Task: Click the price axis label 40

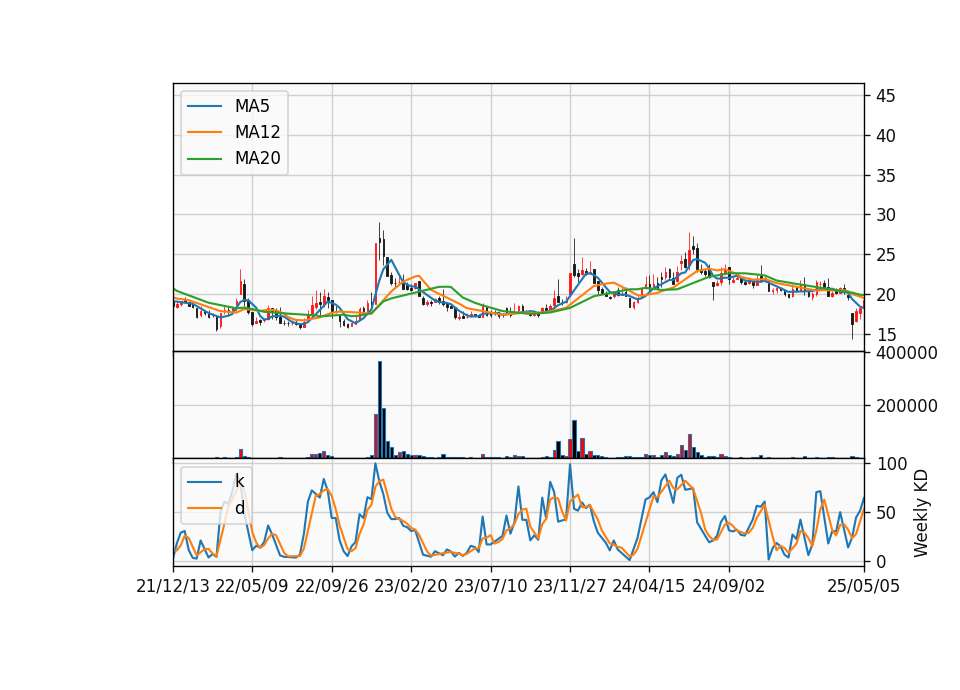Action: 885,135
